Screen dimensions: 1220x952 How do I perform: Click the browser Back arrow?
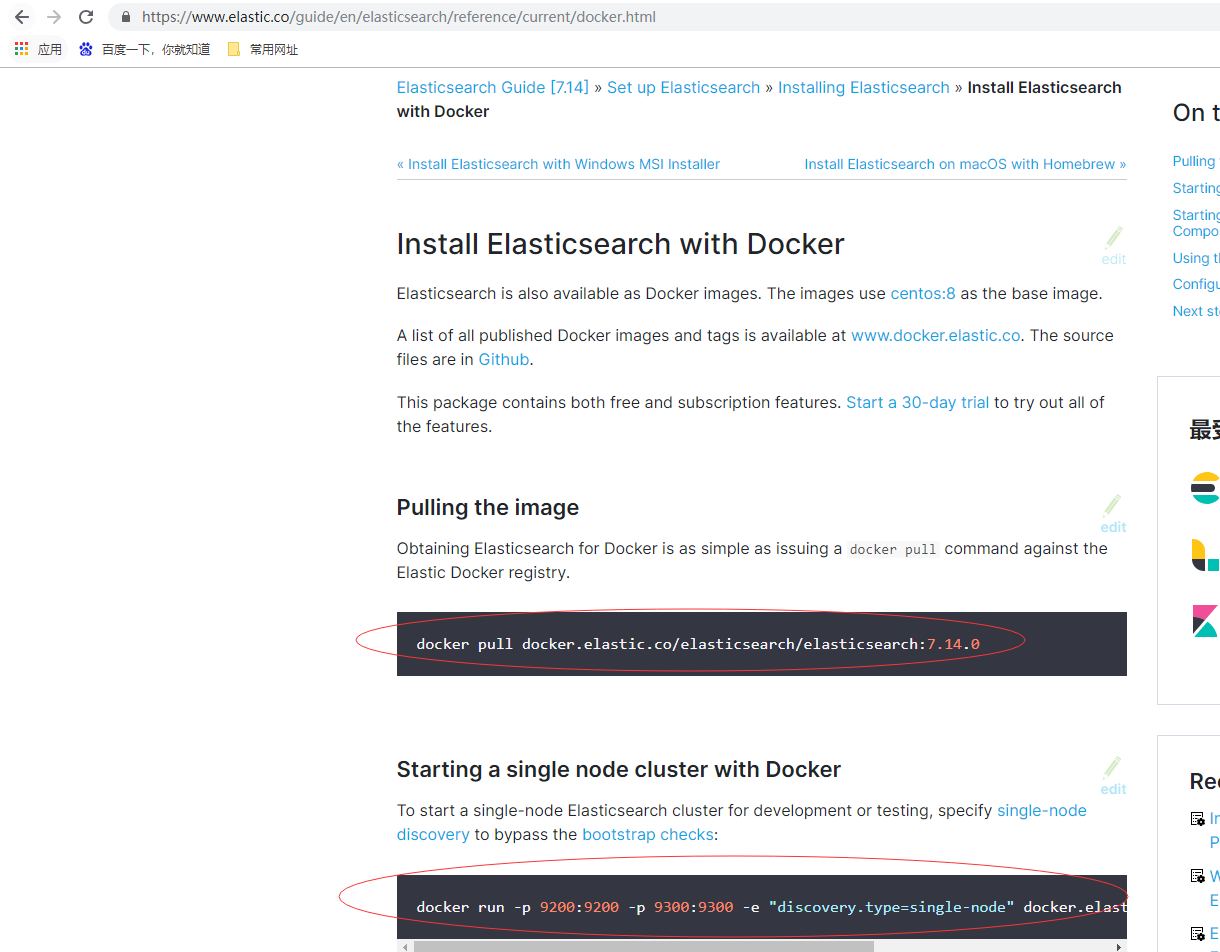(x=22, y=17)
